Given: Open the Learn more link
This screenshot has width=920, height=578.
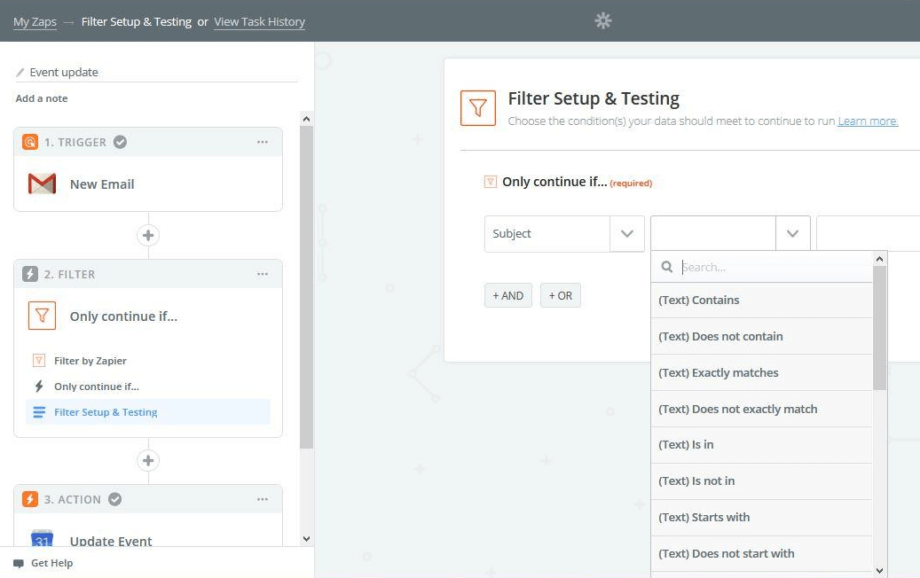Looking at the screenshot, I should pyautogui.click(x=866, y=121).
